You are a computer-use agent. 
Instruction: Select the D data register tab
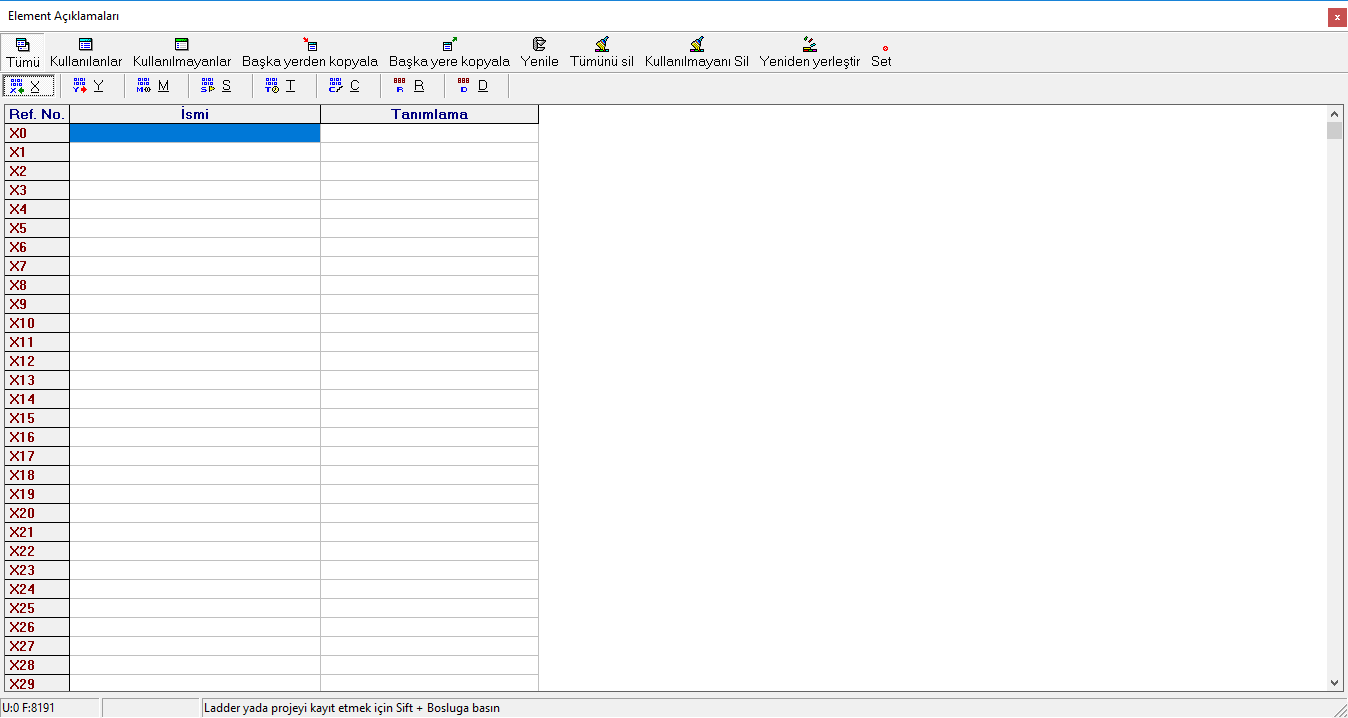(x=473, y=86)
